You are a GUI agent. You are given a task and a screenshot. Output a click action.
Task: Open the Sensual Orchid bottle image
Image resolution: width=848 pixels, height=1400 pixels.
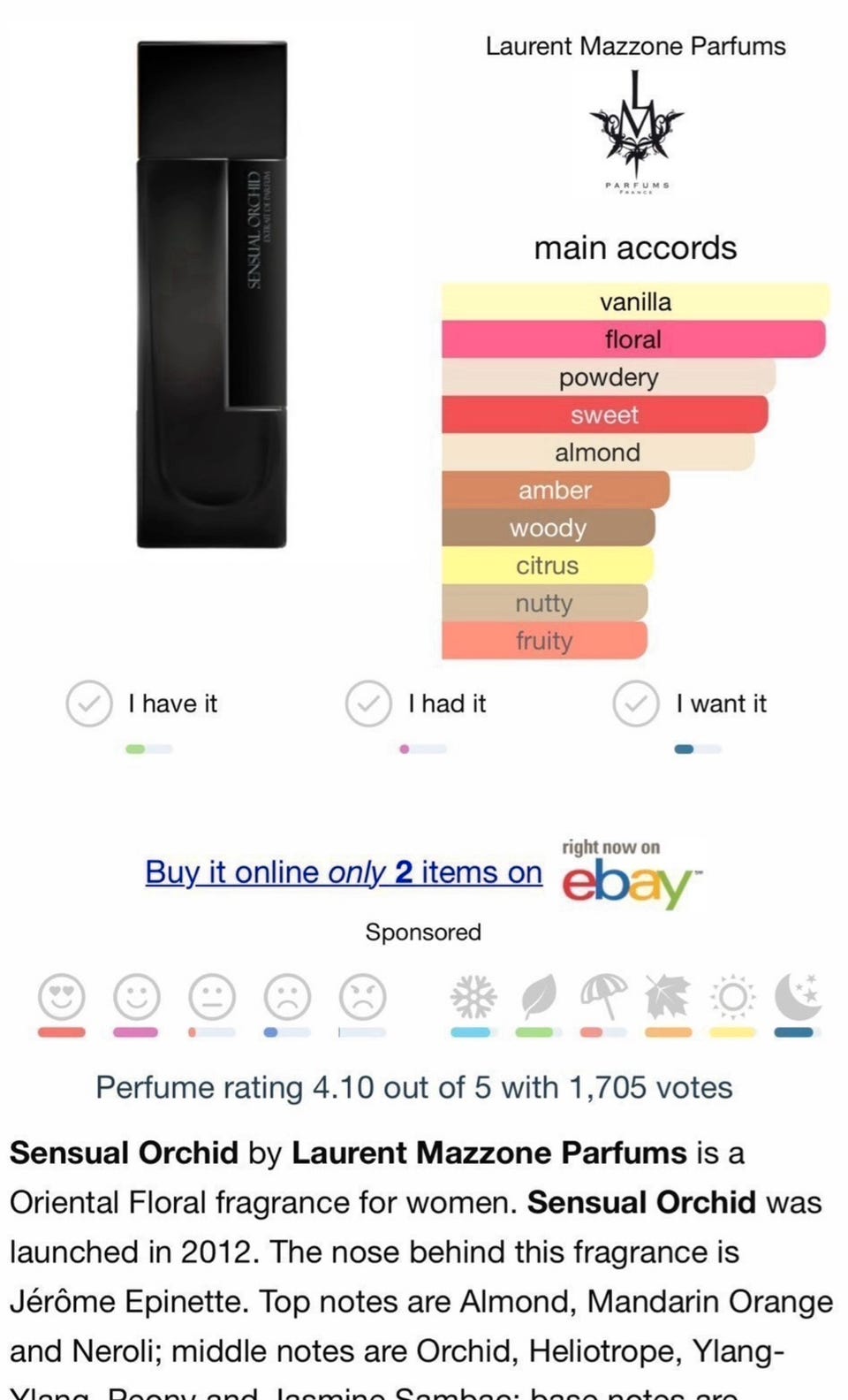[x=212, y=294]
